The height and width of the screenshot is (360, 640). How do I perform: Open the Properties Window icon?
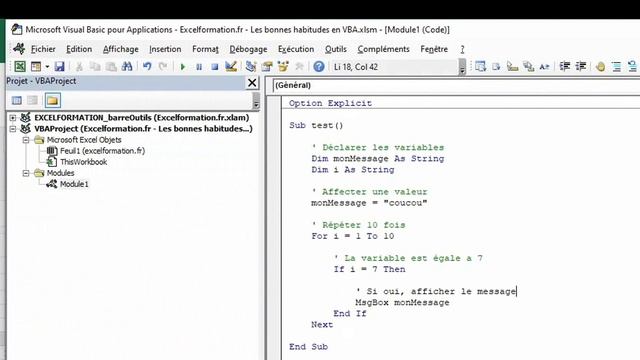(267, 67)
